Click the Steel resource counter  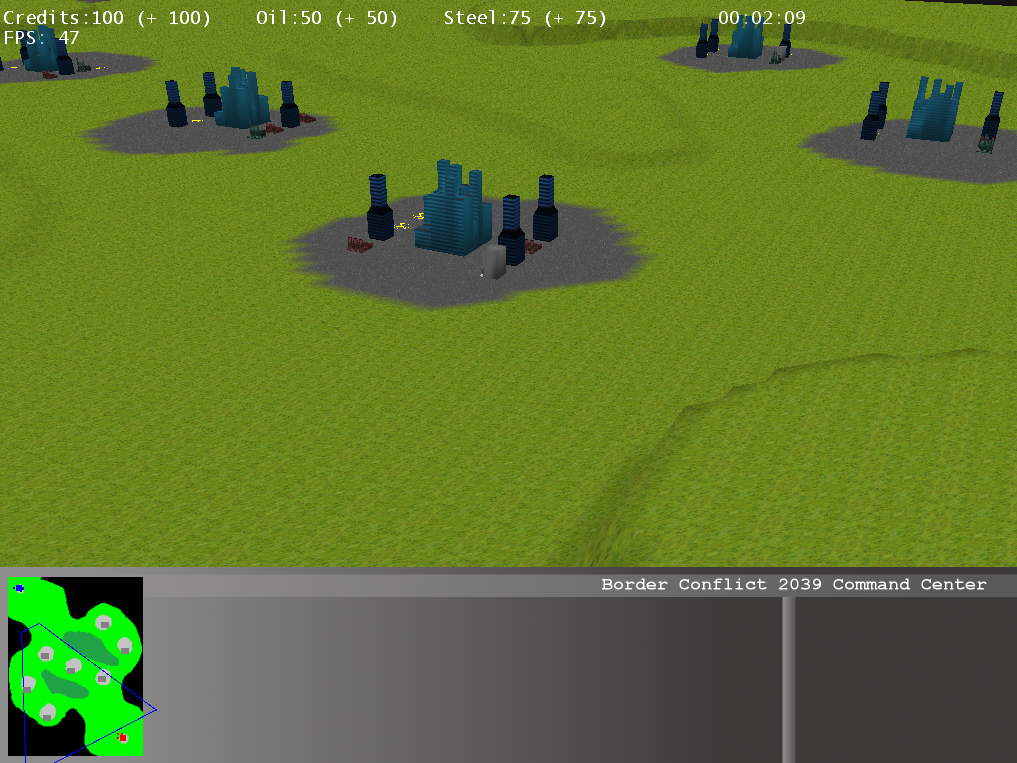pyautogui.click(x=525, y=18)
